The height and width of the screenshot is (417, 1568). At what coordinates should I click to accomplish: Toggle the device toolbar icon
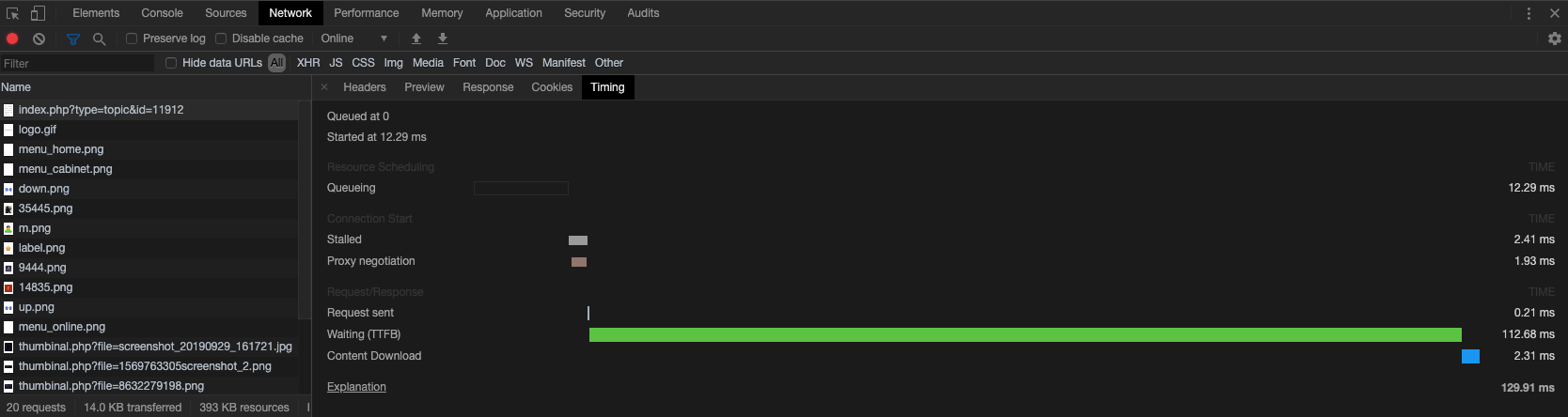pyautogui.click(x=38, y=13)
